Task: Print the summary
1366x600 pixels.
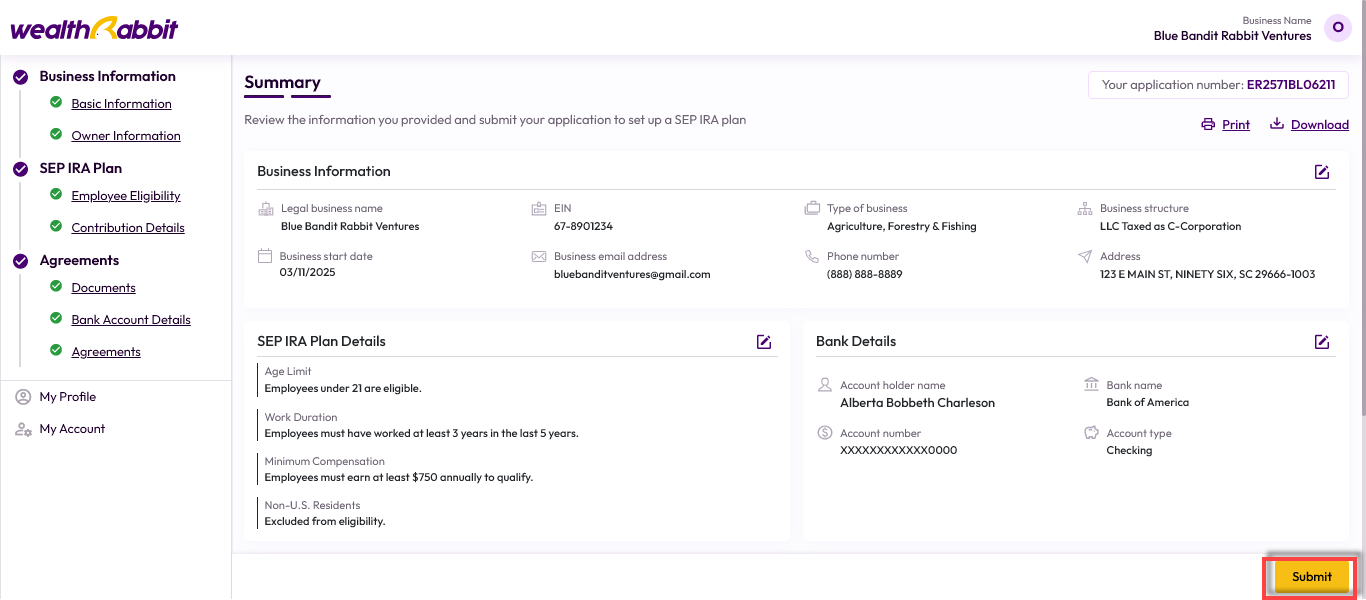Action: pyautogui.click(x=1236, y=125)
